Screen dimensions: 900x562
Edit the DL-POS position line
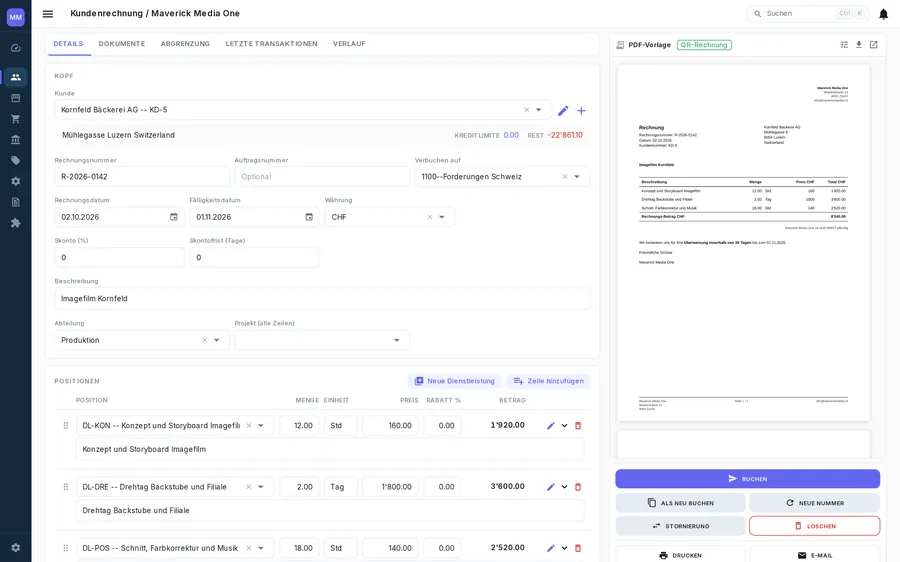(551, 548)
